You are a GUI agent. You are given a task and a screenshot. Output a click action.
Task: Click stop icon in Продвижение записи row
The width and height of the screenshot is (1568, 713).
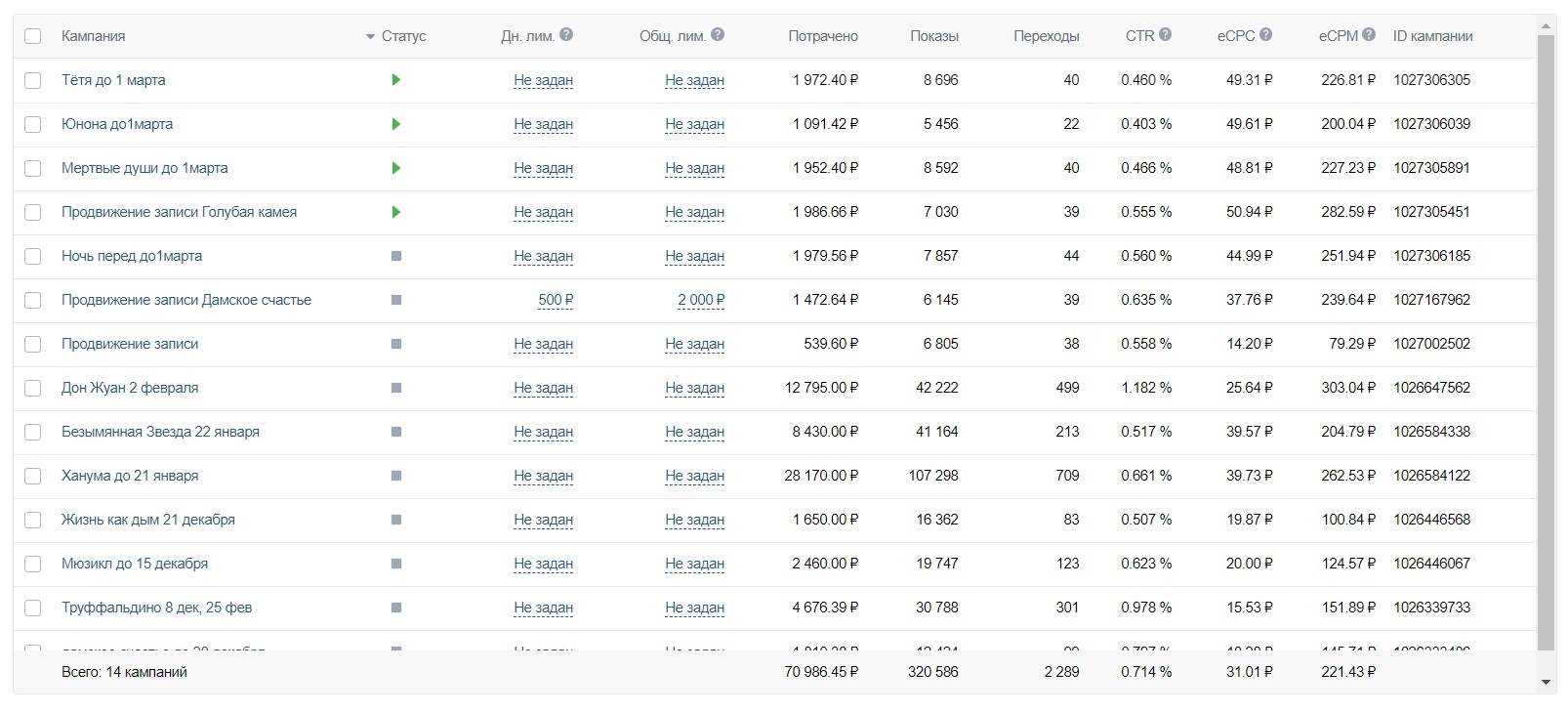[396, 344]
